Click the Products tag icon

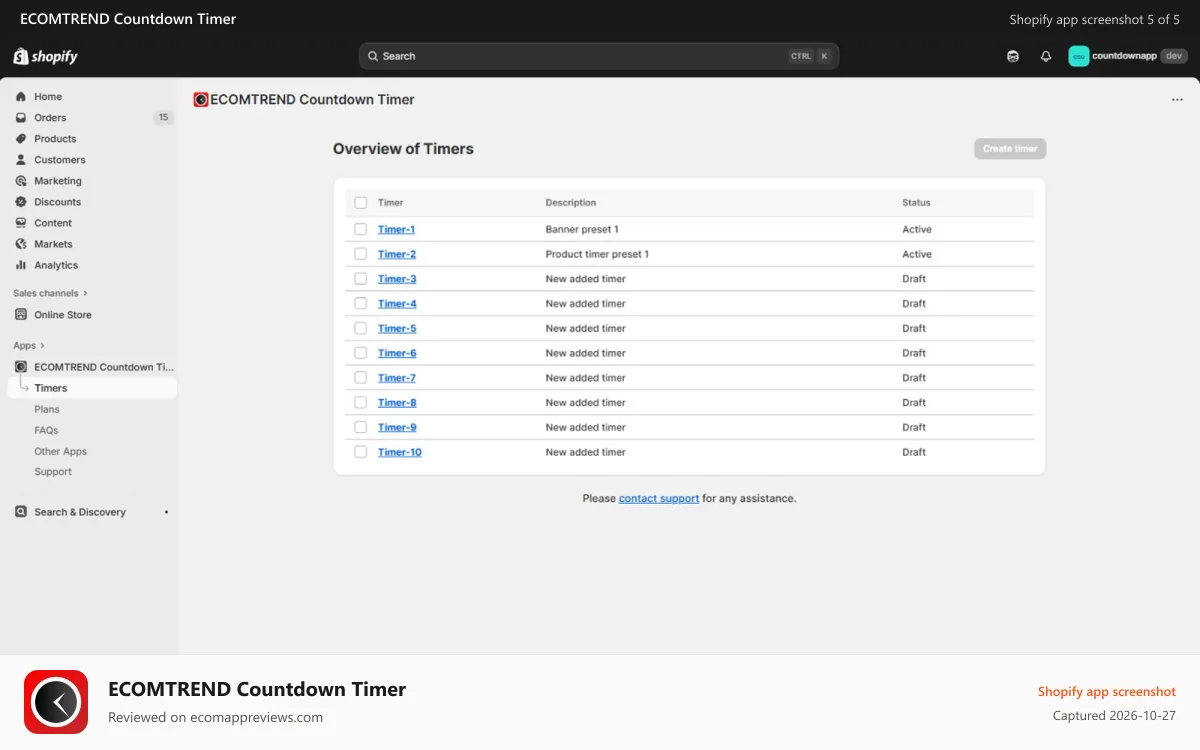[21, 139]
